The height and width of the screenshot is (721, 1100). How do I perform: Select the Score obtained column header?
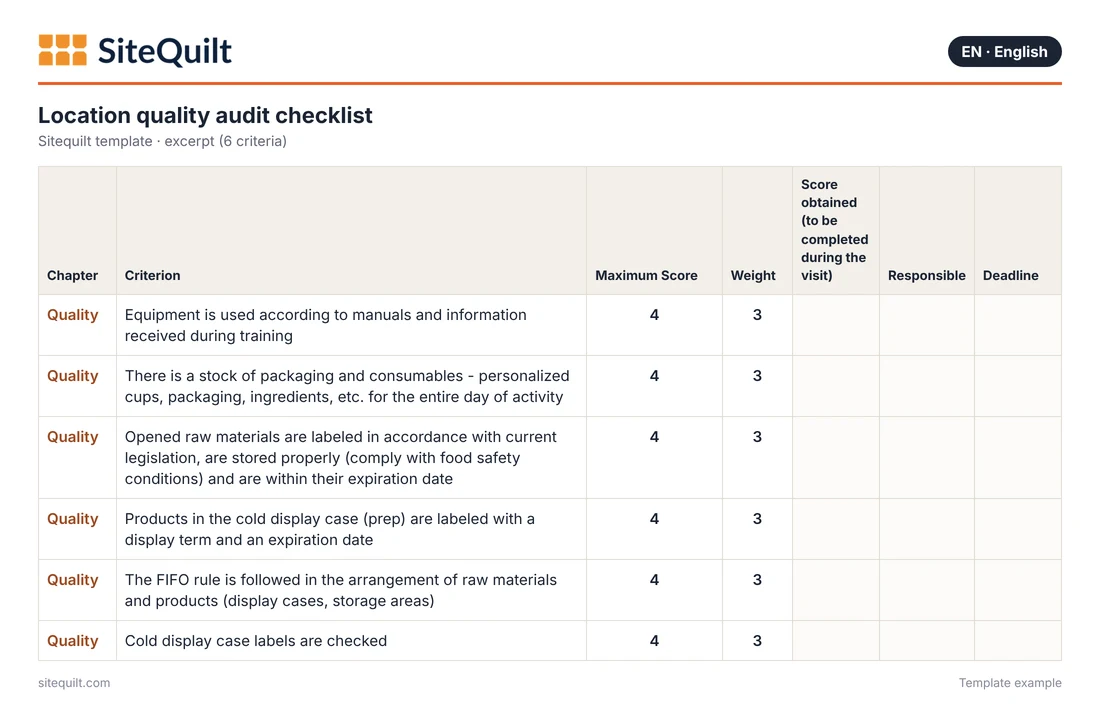(834, 230)
